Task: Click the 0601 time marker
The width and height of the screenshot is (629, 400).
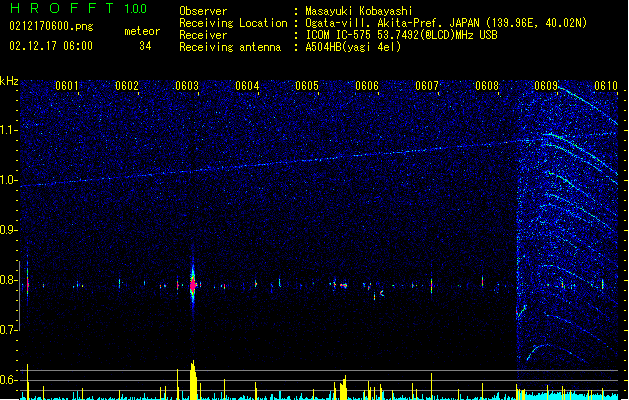Action: click(x=67, y=86)
